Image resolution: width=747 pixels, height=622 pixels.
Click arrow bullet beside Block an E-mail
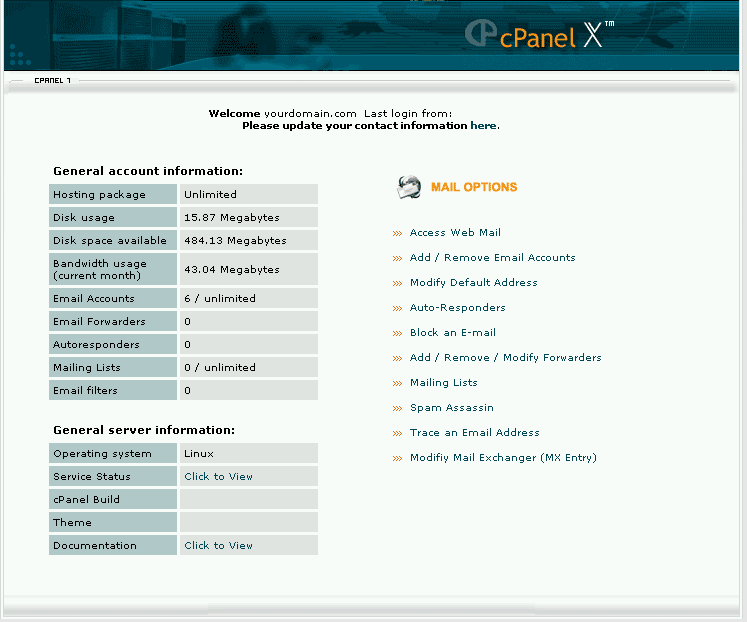(397, 333)
